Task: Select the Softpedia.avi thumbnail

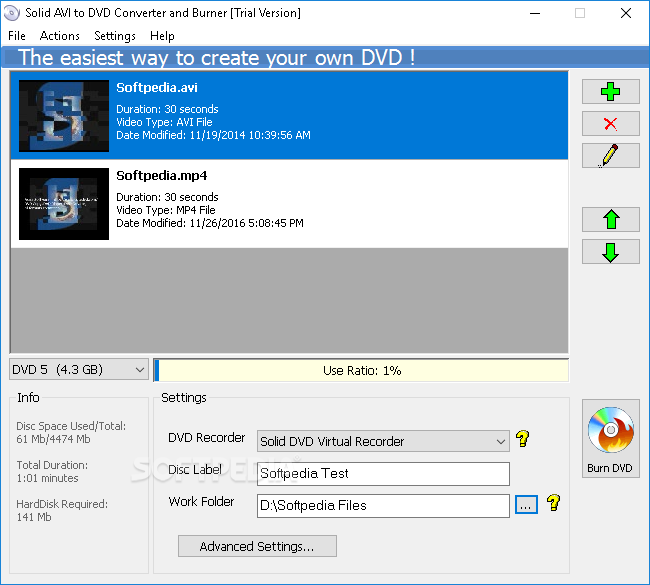Action: [64, 116]
